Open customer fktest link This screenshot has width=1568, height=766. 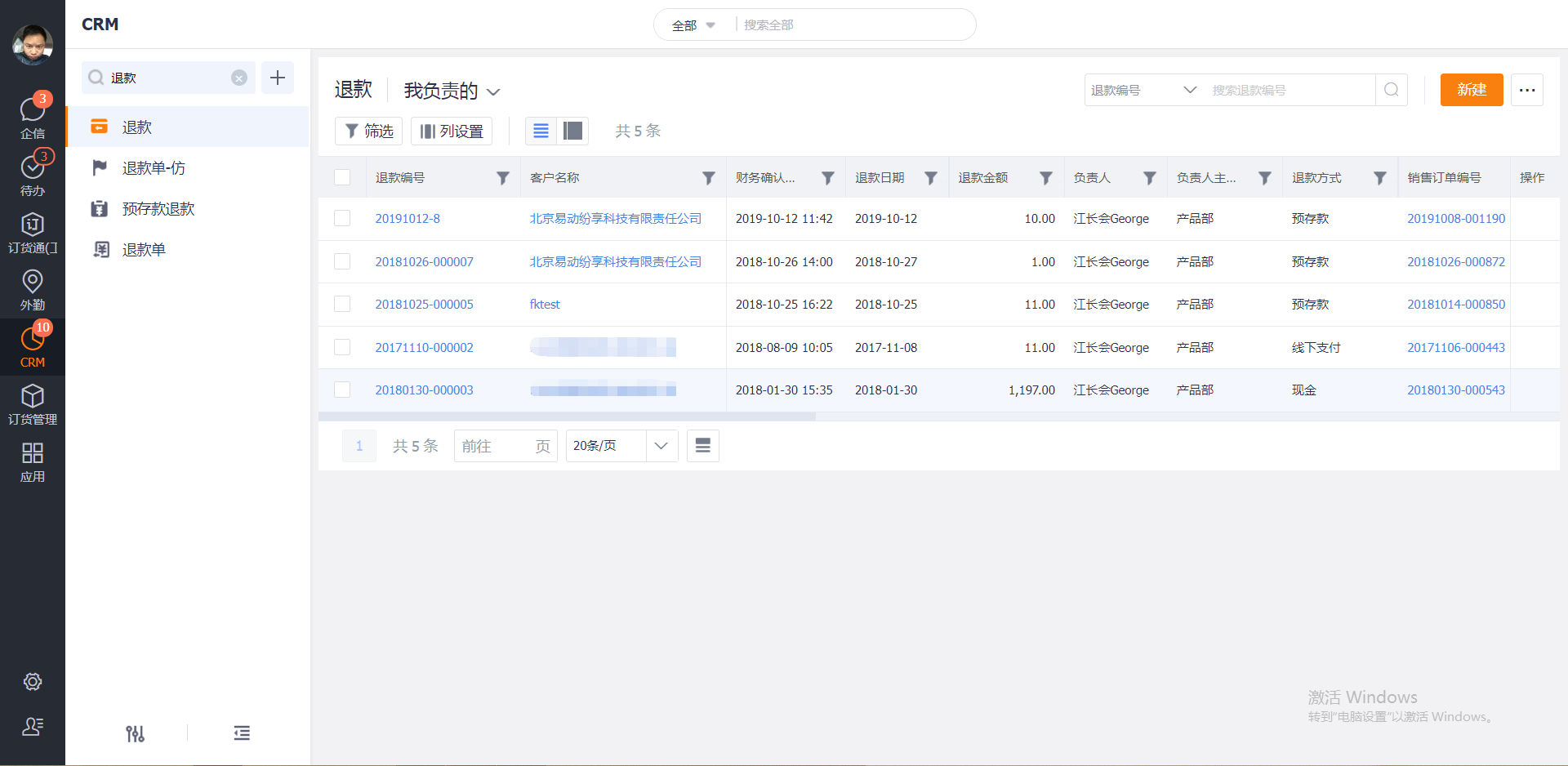click(x=545, y=305)
